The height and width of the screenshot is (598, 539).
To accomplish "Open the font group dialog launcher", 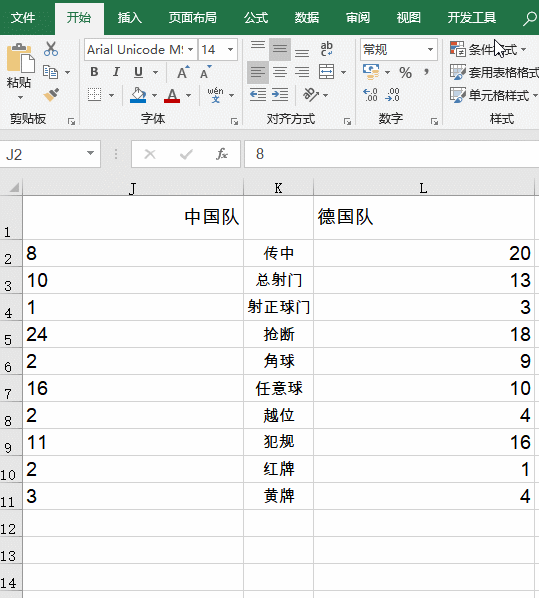I will [x=234, y=122].
